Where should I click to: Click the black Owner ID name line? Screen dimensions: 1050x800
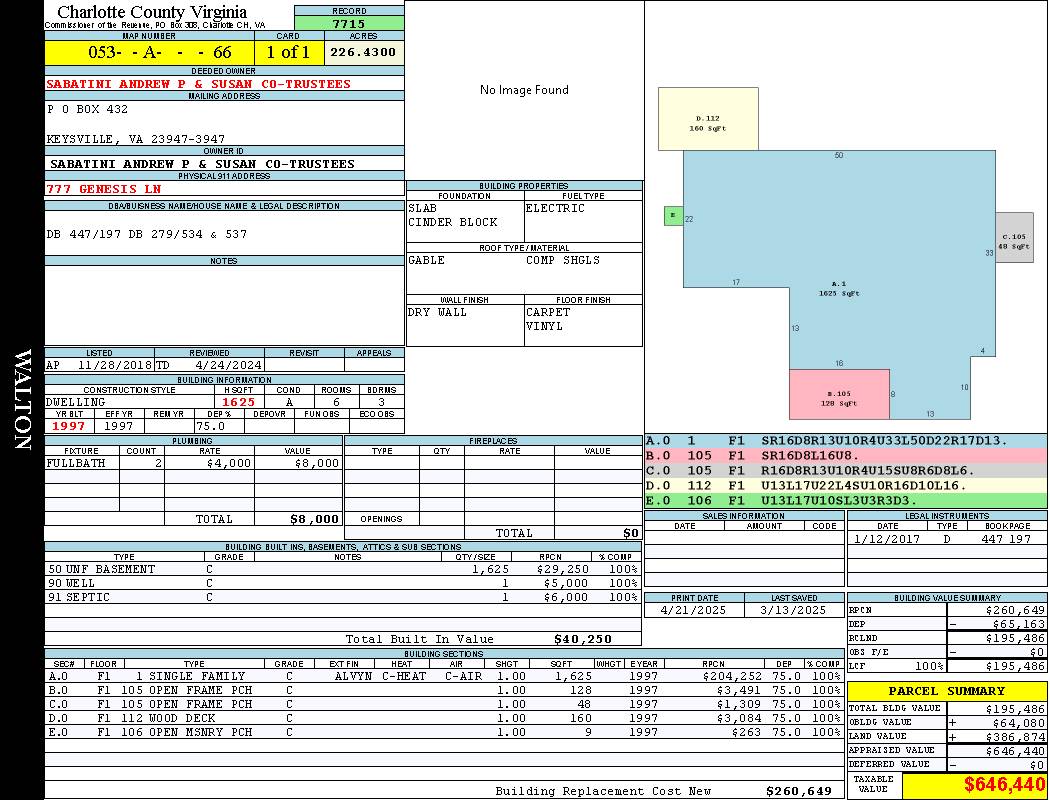202,164
